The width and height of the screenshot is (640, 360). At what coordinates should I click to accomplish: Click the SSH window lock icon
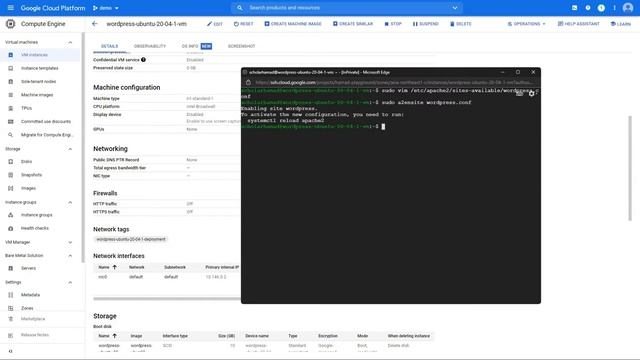(x=248, y=82)
